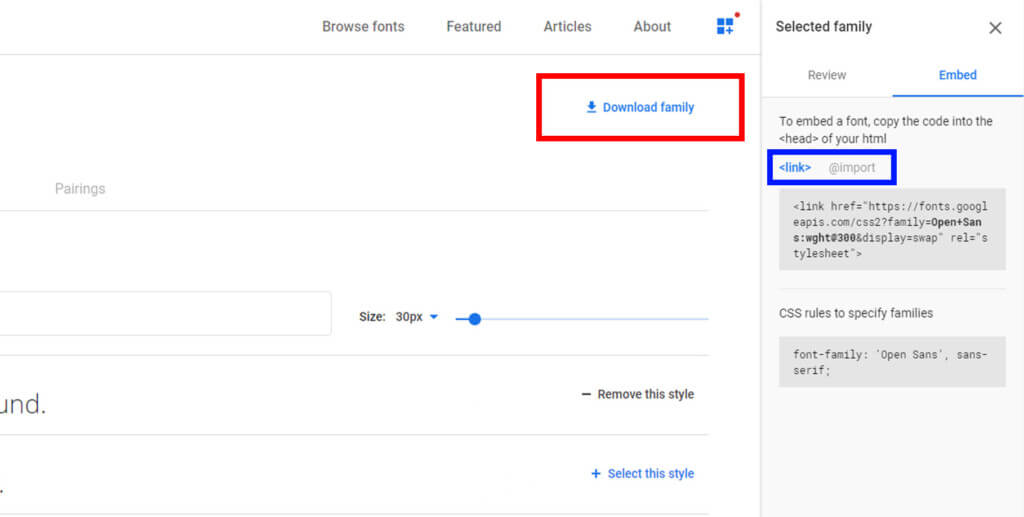
Task: Click the sample text ending in "und."
Action: 23,404
